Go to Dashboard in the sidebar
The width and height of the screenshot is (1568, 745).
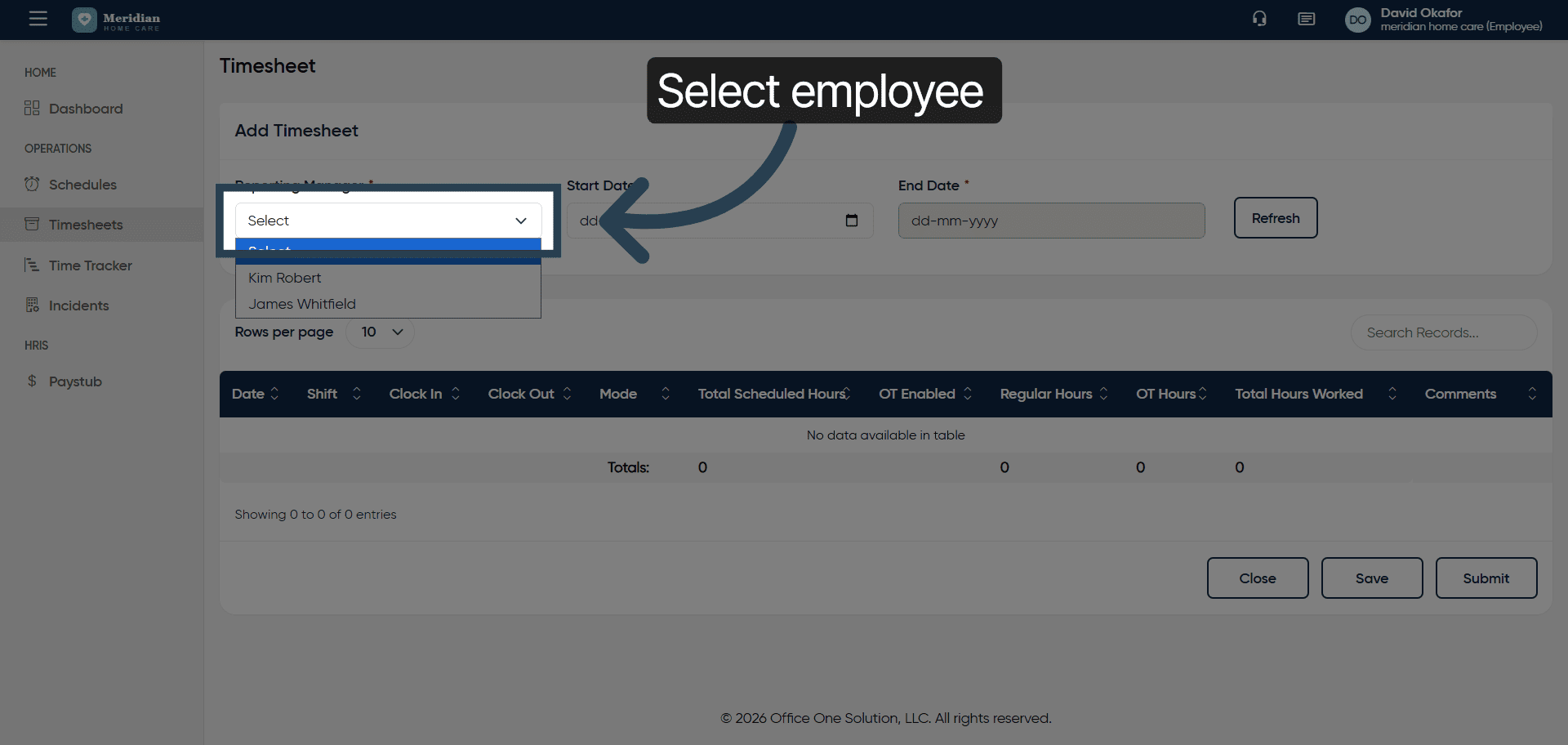pos(86,109)
